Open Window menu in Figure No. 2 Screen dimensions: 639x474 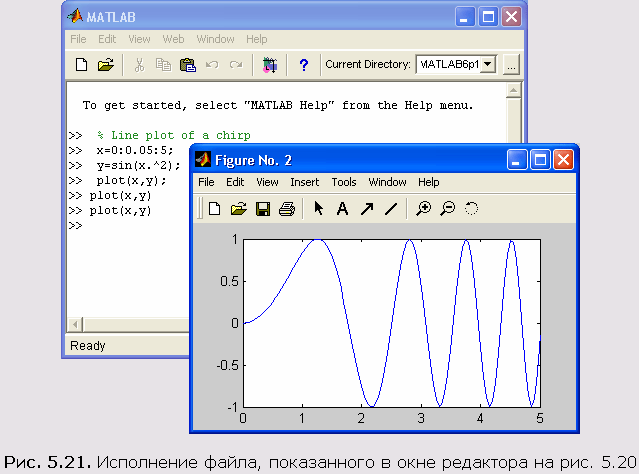(388, 182)
